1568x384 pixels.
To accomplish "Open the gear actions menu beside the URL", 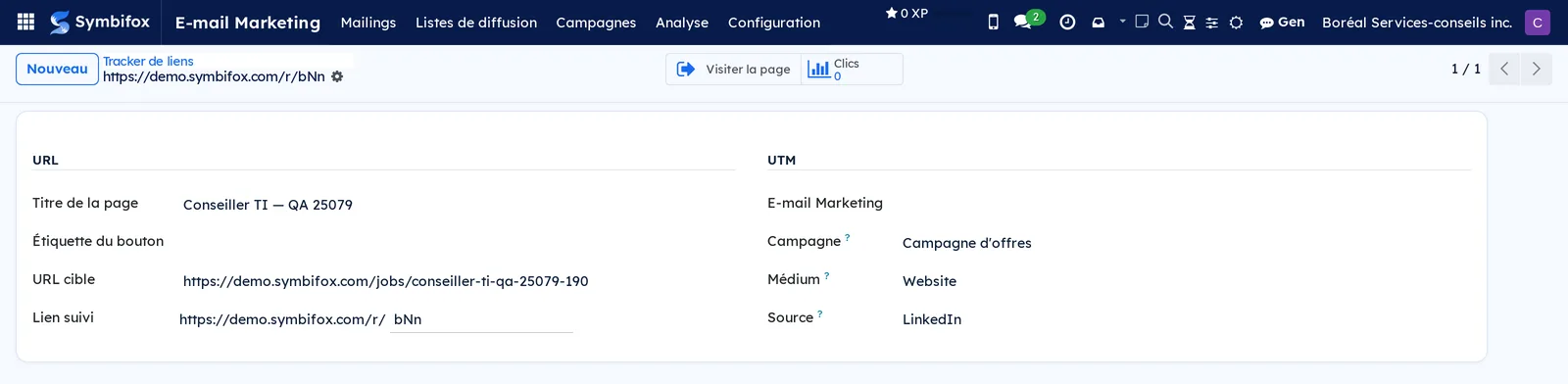I will click(337, 76).
